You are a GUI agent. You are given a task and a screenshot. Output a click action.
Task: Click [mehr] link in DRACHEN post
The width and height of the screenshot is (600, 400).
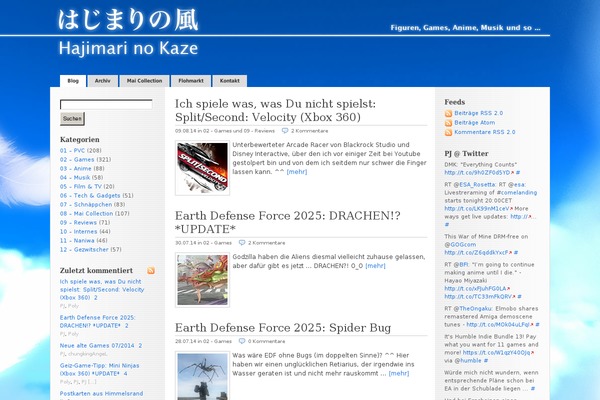(375, 266)
